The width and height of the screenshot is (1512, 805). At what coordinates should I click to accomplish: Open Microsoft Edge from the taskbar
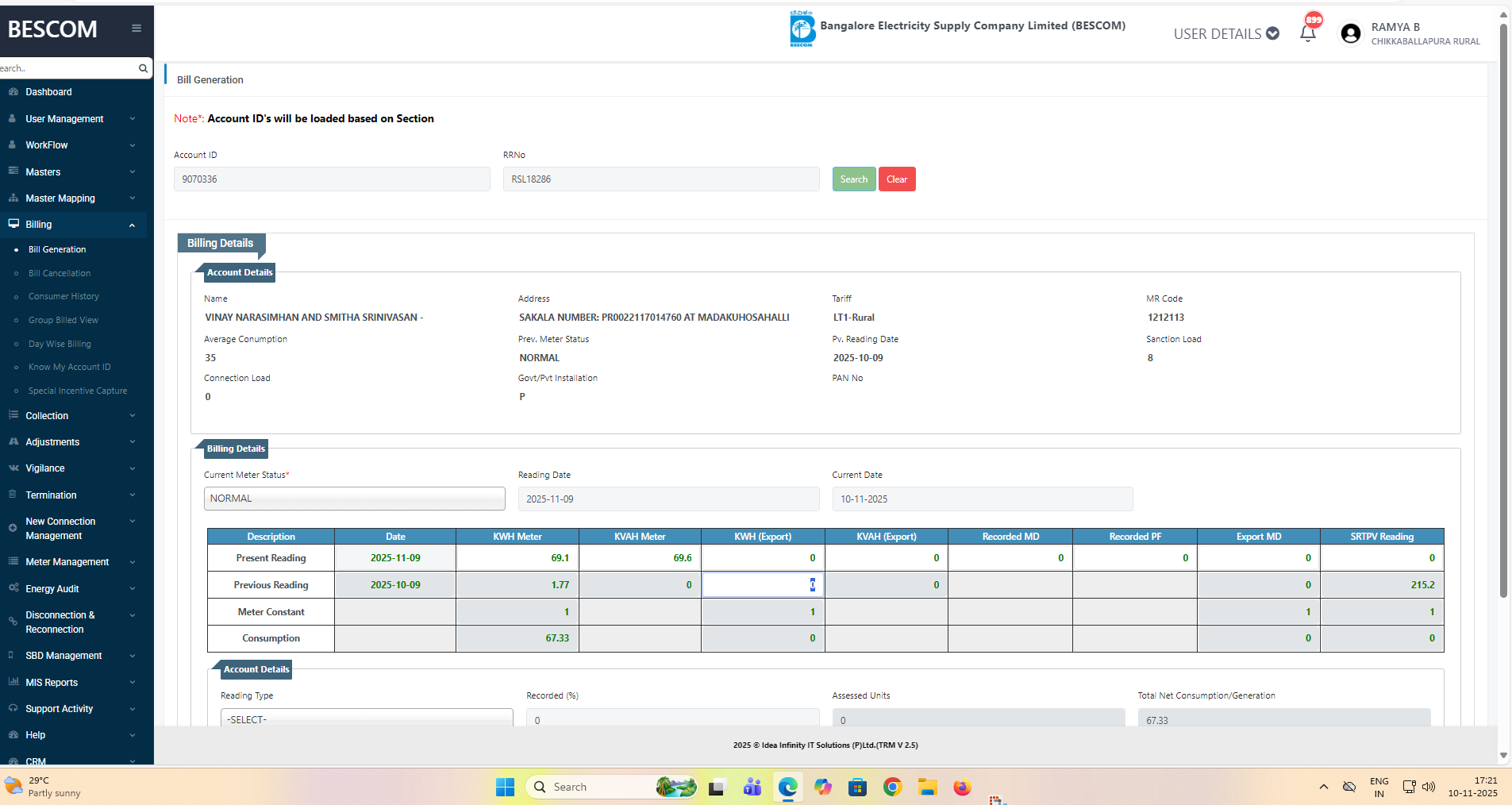[787, 787]
